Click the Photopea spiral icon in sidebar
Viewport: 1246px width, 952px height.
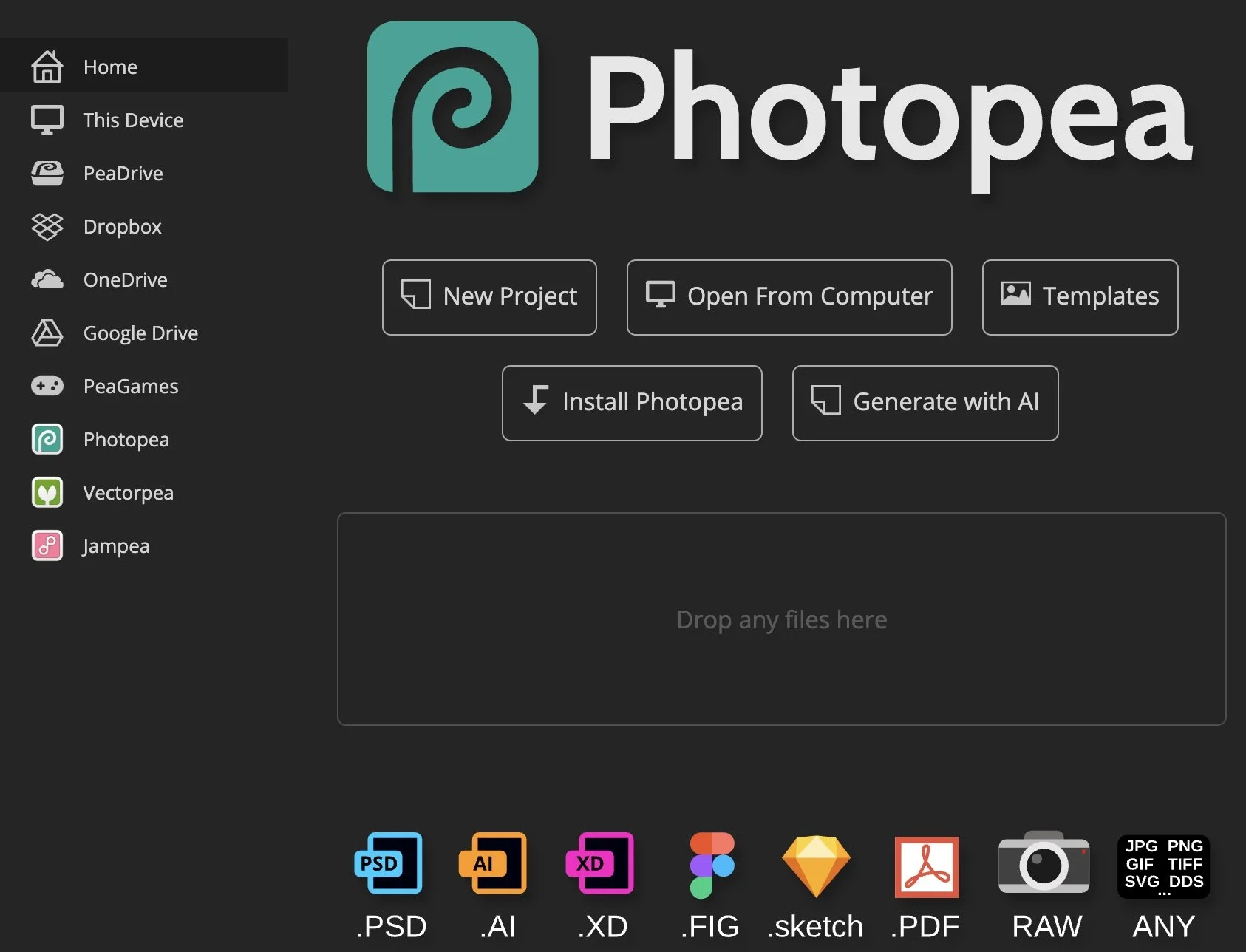click(47, 439)
